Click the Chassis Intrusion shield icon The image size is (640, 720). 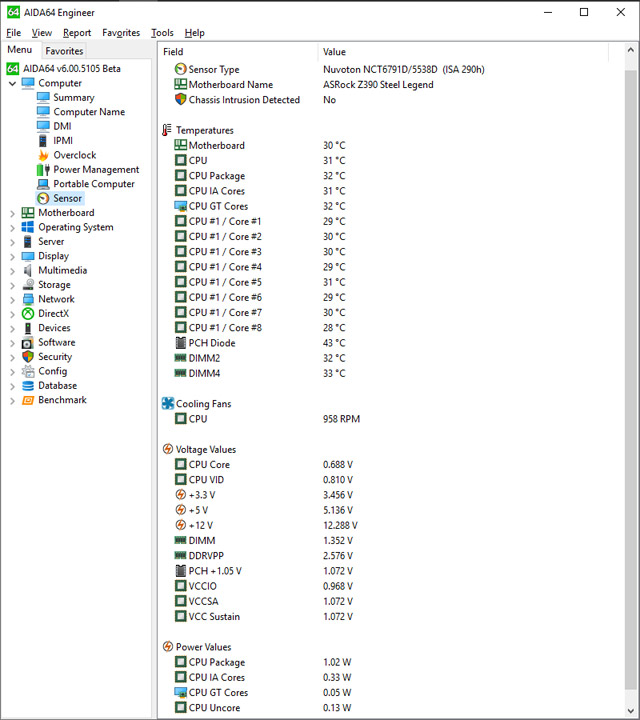(180, 100)
